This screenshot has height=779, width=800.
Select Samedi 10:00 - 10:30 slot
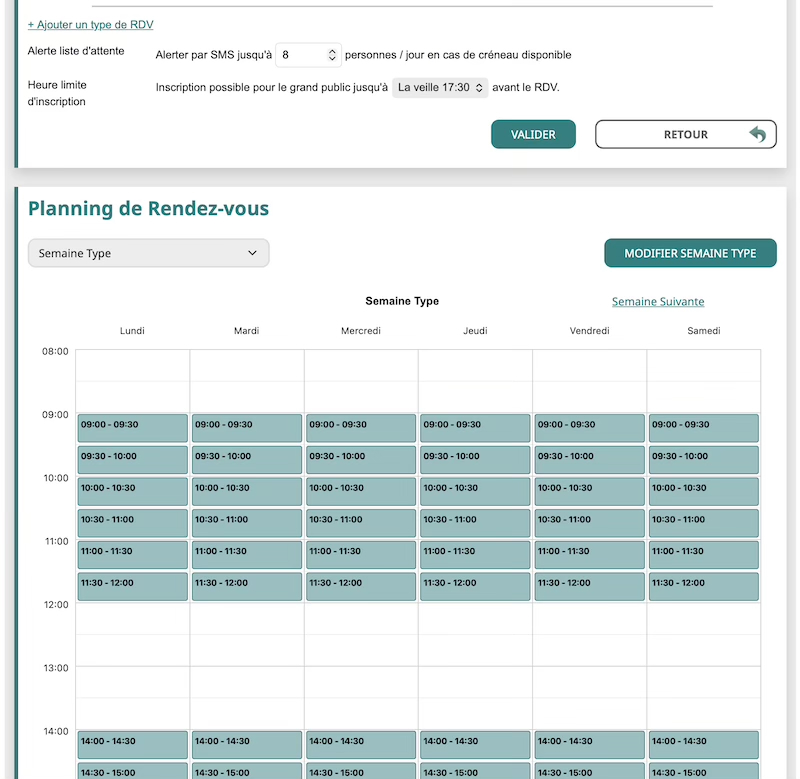[704, 491]
